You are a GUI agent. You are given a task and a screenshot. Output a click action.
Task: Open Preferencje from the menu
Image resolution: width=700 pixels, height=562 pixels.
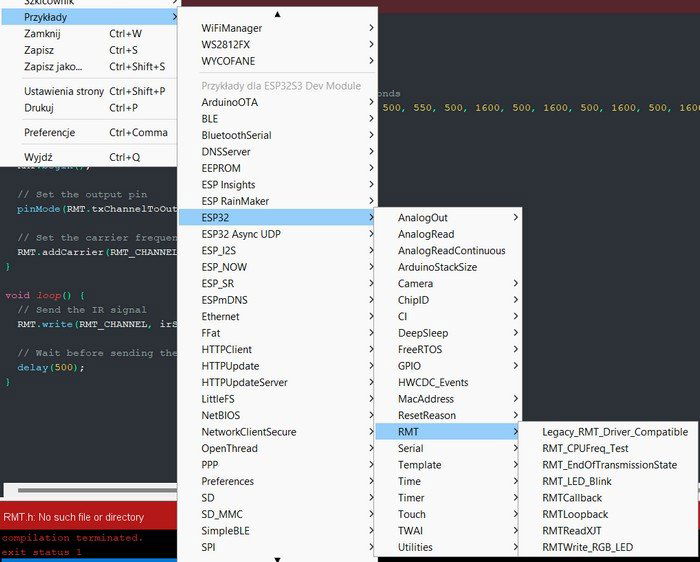[x=89, y=132]
